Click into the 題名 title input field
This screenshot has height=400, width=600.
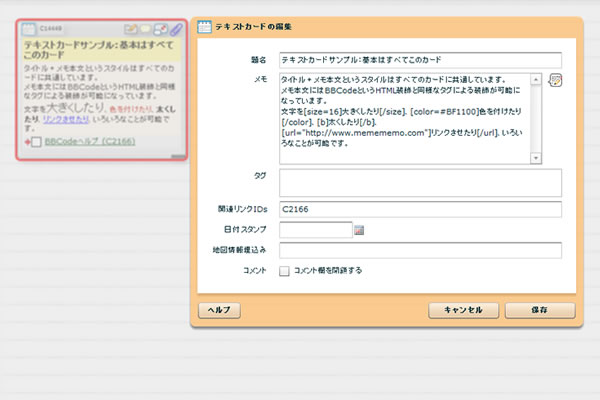click(420, 60)
